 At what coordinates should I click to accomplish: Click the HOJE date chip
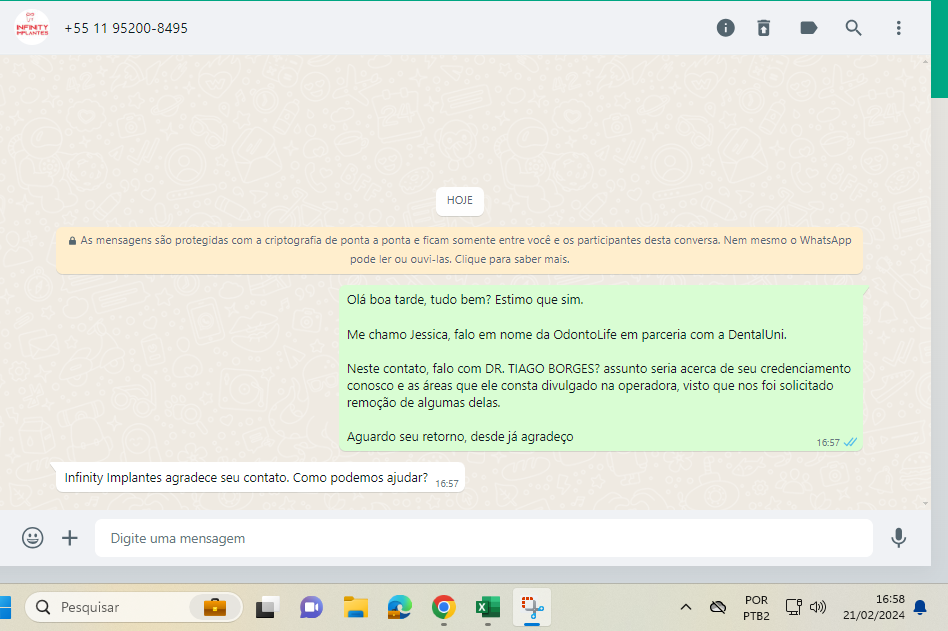pyautogui.click(x=459, y=201)
